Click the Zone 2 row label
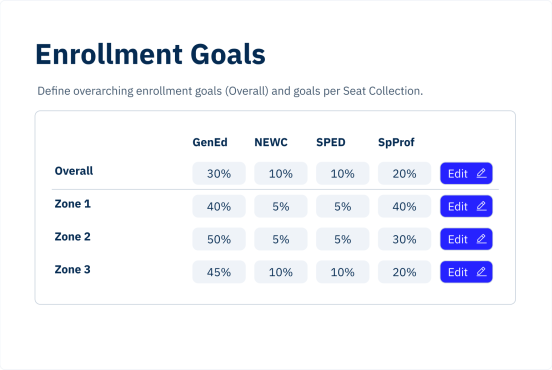The image size is (552, 370). coord(73,237)
